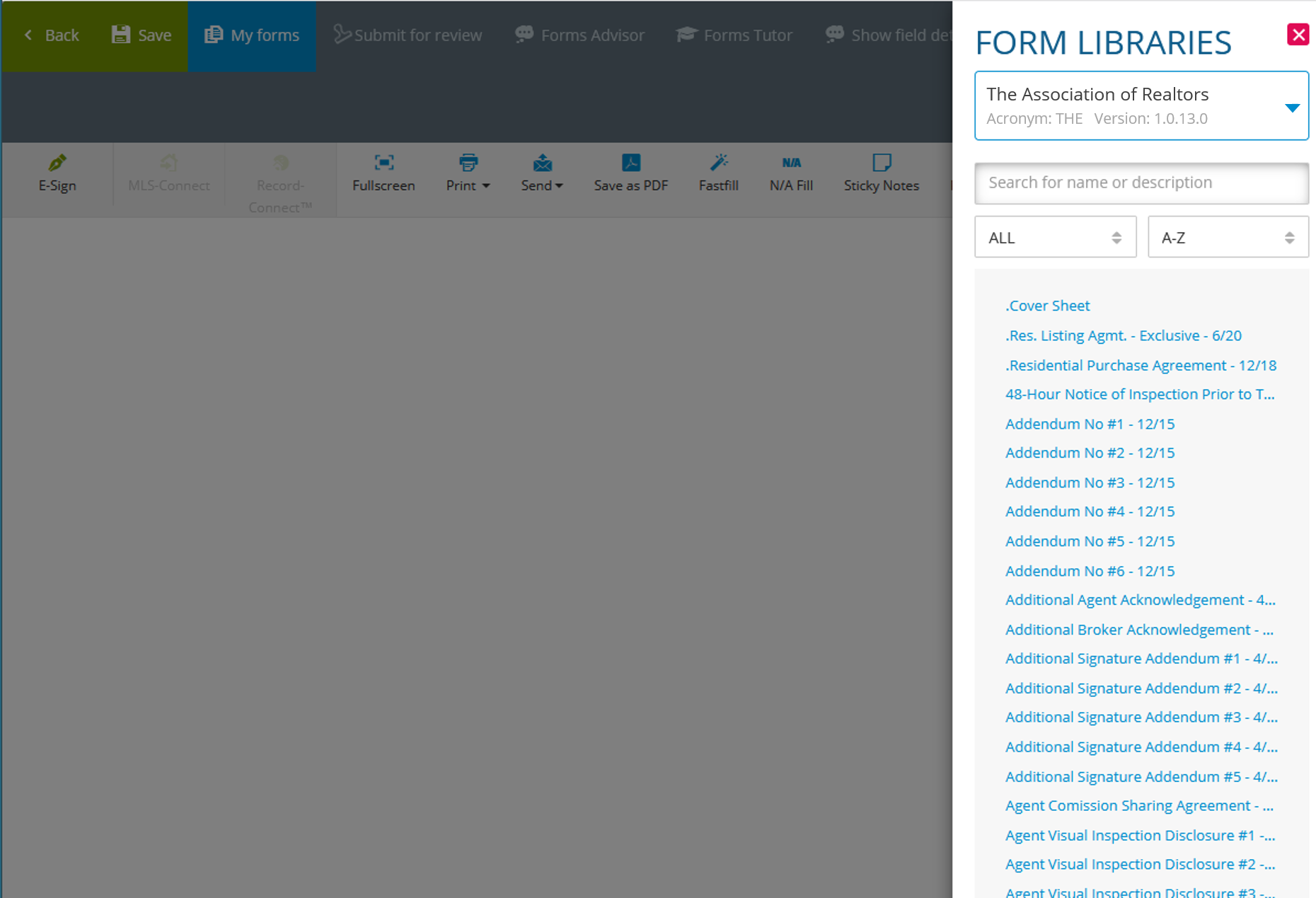The height and width of the screenshot is (898, 1316).
Task: Expand the Print dropdown
Action: (x=467, y=173)
